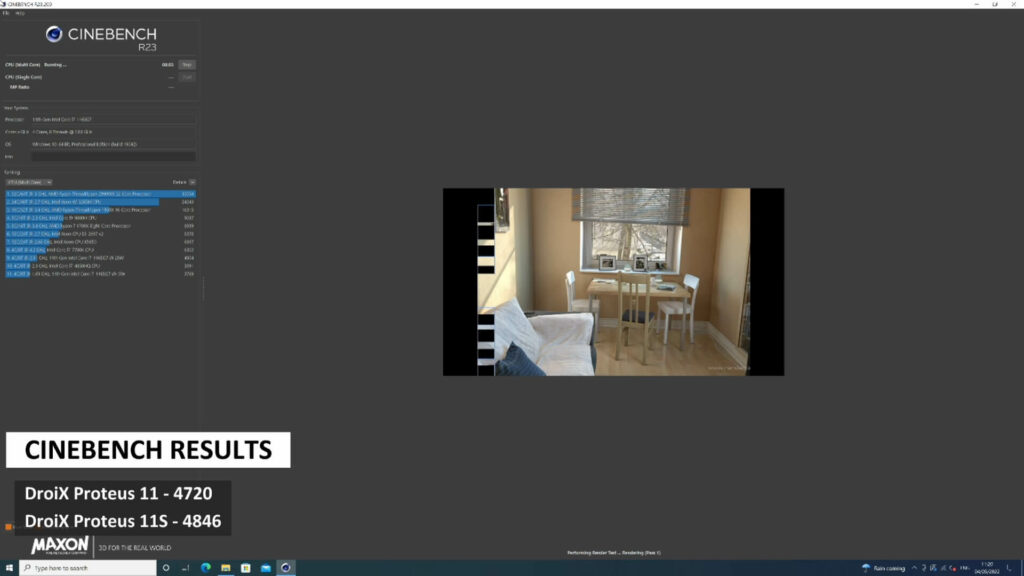Click the Start button for CPU Single Core
The width and height of the screenshot is (1024, 576).
pyautogui.click(x=187, y=77)
